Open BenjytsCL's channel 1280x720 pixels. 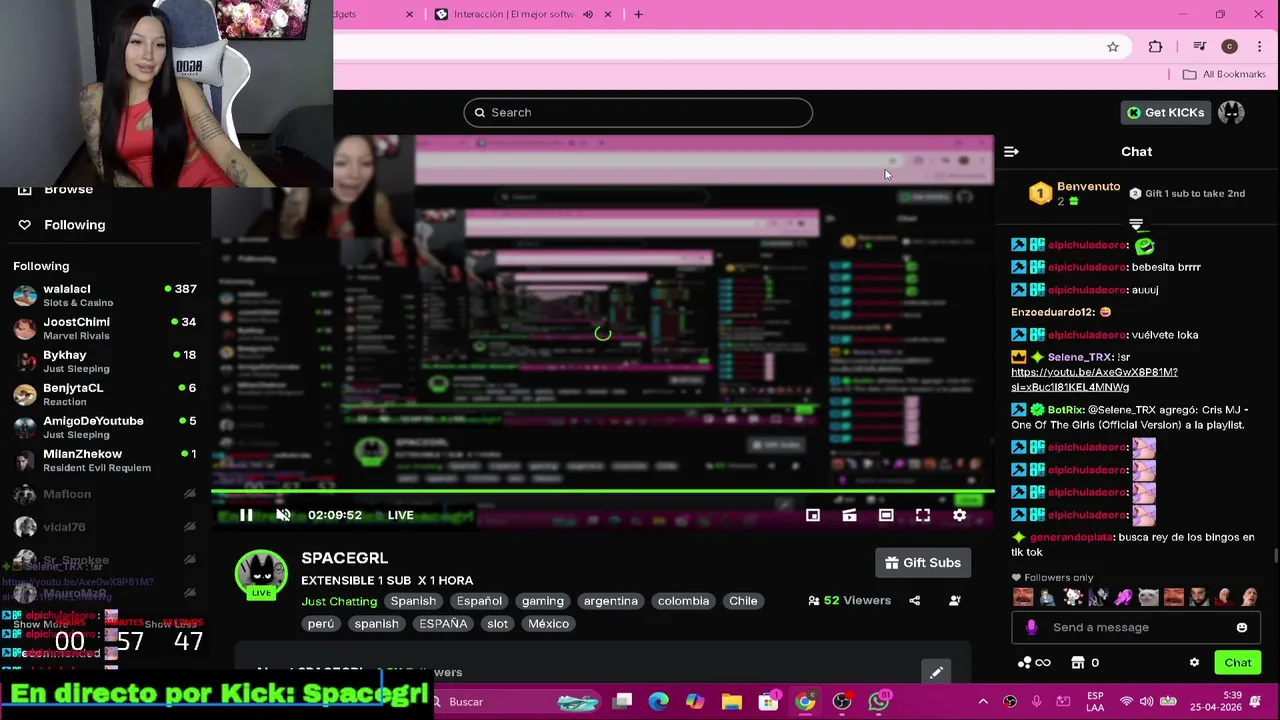[x=105, y=394]
